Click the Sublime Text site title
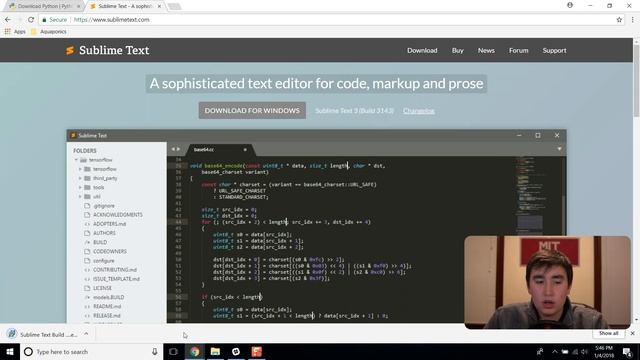This screenshot has height=360, width=640. [x=114, y=50]
